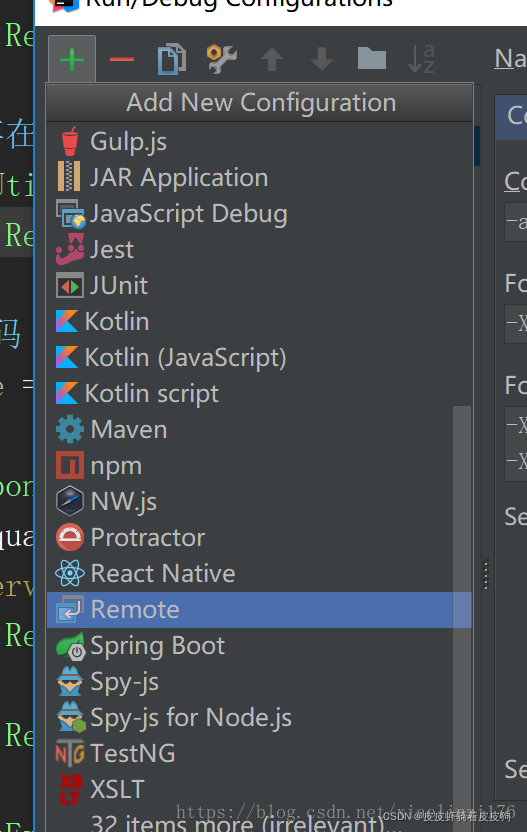Click the Spring Boot leaf icon
527x832 pixels.
point(71,646)
